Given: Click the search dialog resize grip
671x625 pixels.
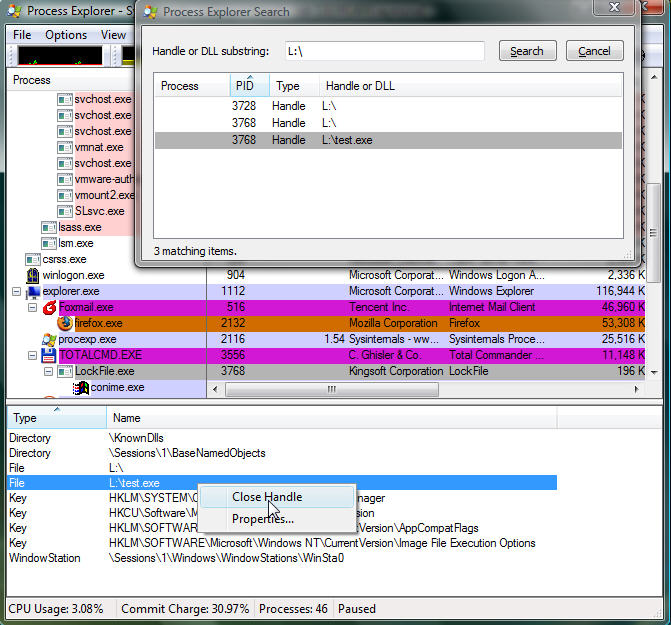Looking at the screenshot, I should point(628,255).
